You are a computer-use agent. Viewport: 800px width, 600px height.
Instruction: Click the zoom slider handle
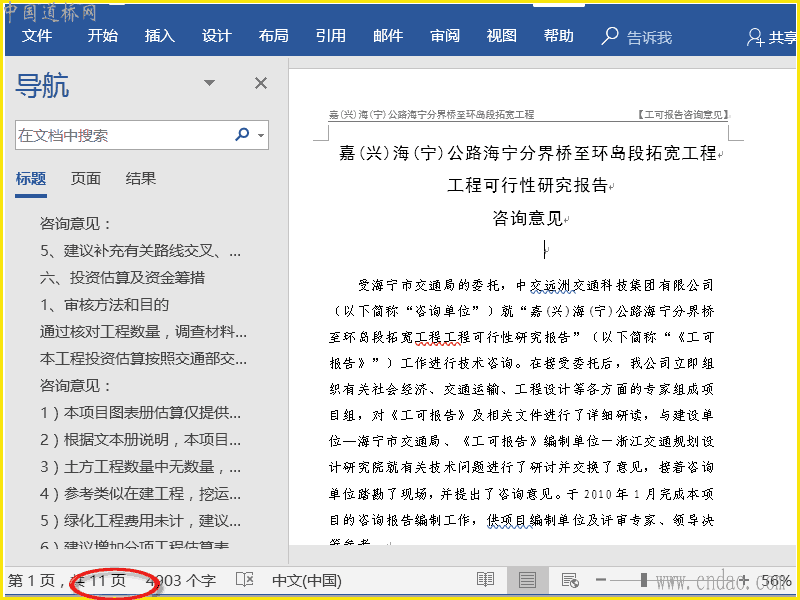point(644,580)
